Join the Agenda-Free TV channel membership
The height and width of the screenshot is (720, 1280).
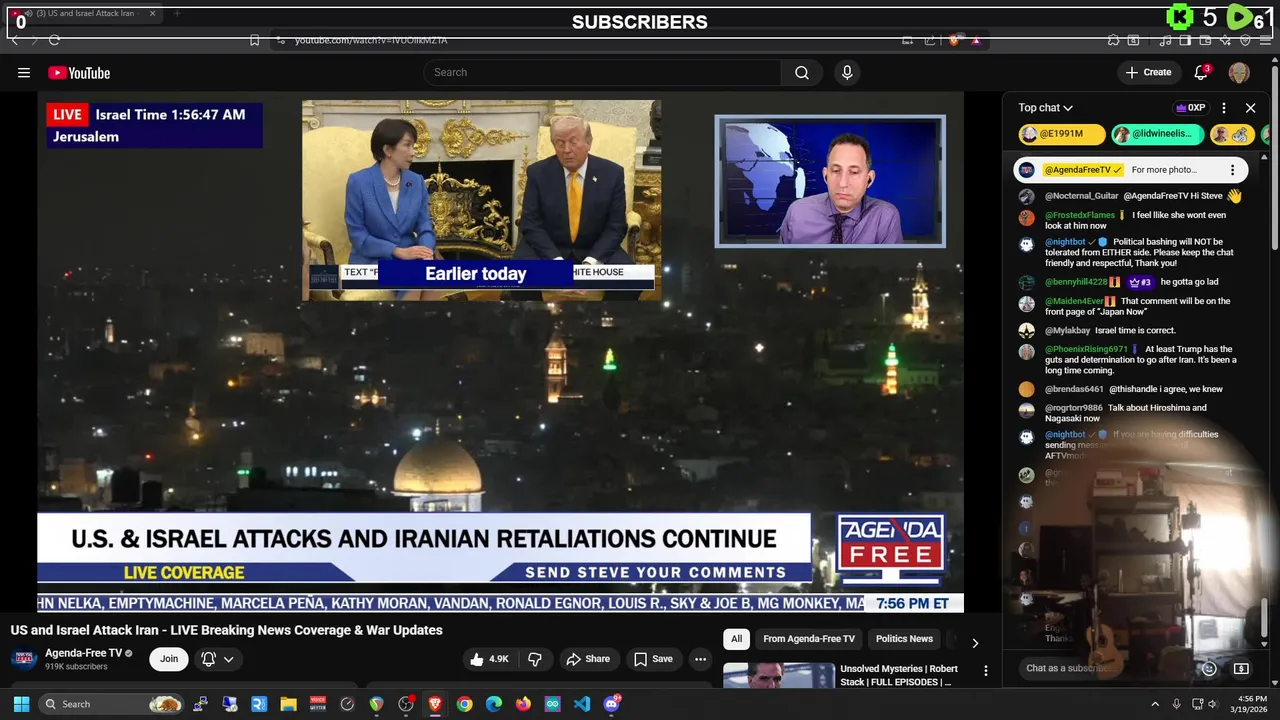(x=169, y=659)
